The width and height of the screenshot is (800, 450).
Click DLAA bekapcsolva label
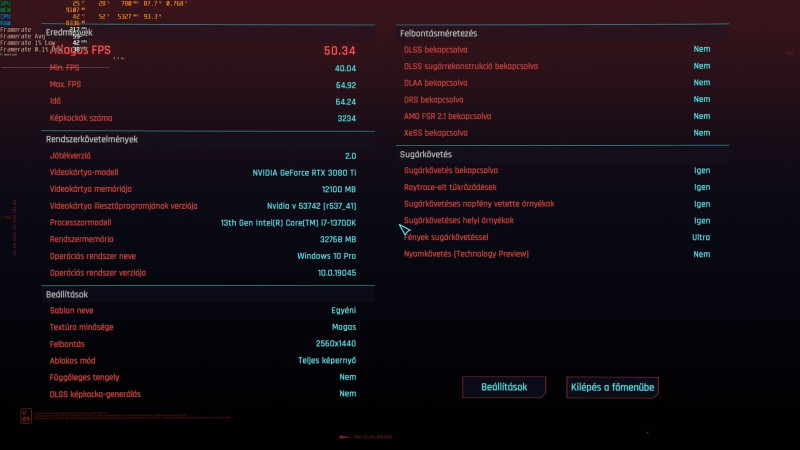click(435, 83)
